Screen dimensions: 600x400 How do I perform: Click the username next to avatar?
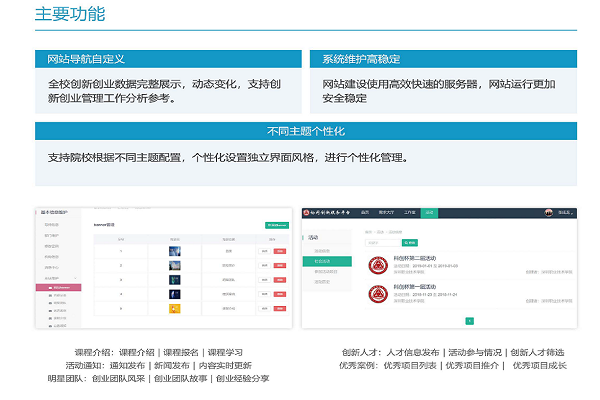564,213
